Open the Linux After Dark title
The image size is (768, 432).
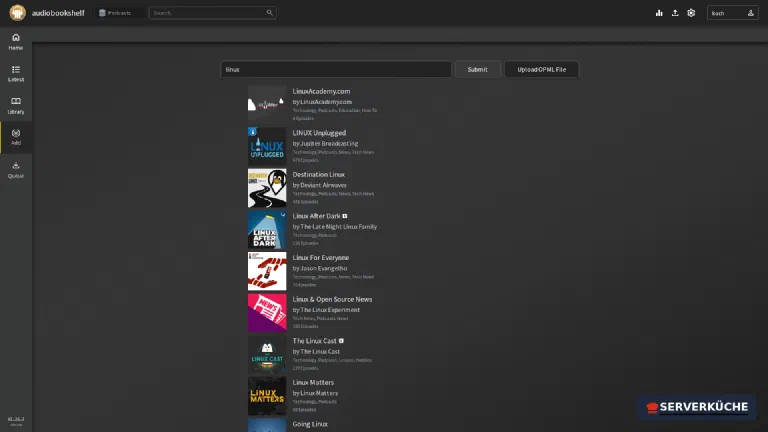pos(316,216)
